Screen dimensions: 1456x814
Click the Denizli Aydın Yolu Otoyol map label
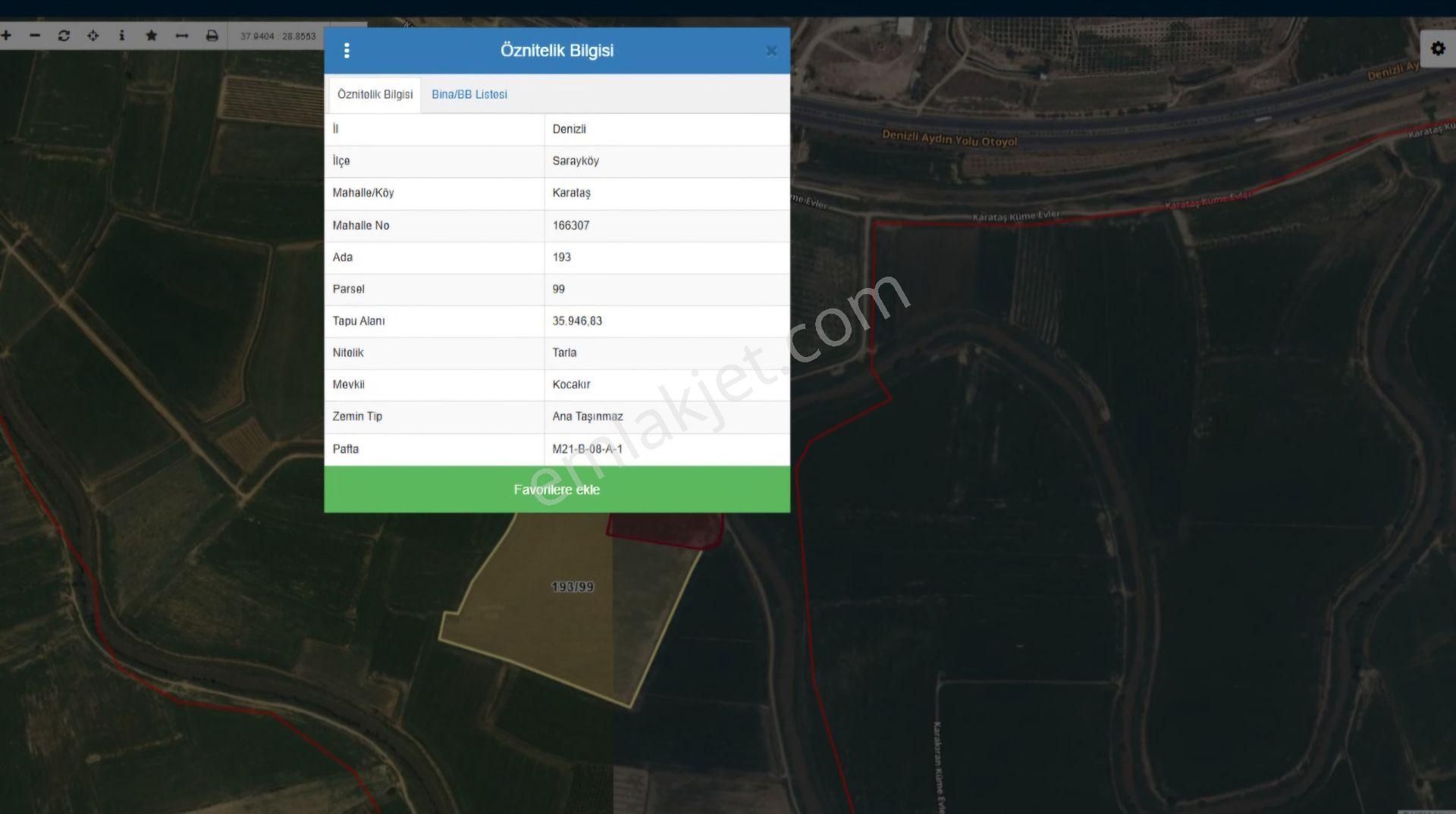pyautogui.click(x=949, y=139)
